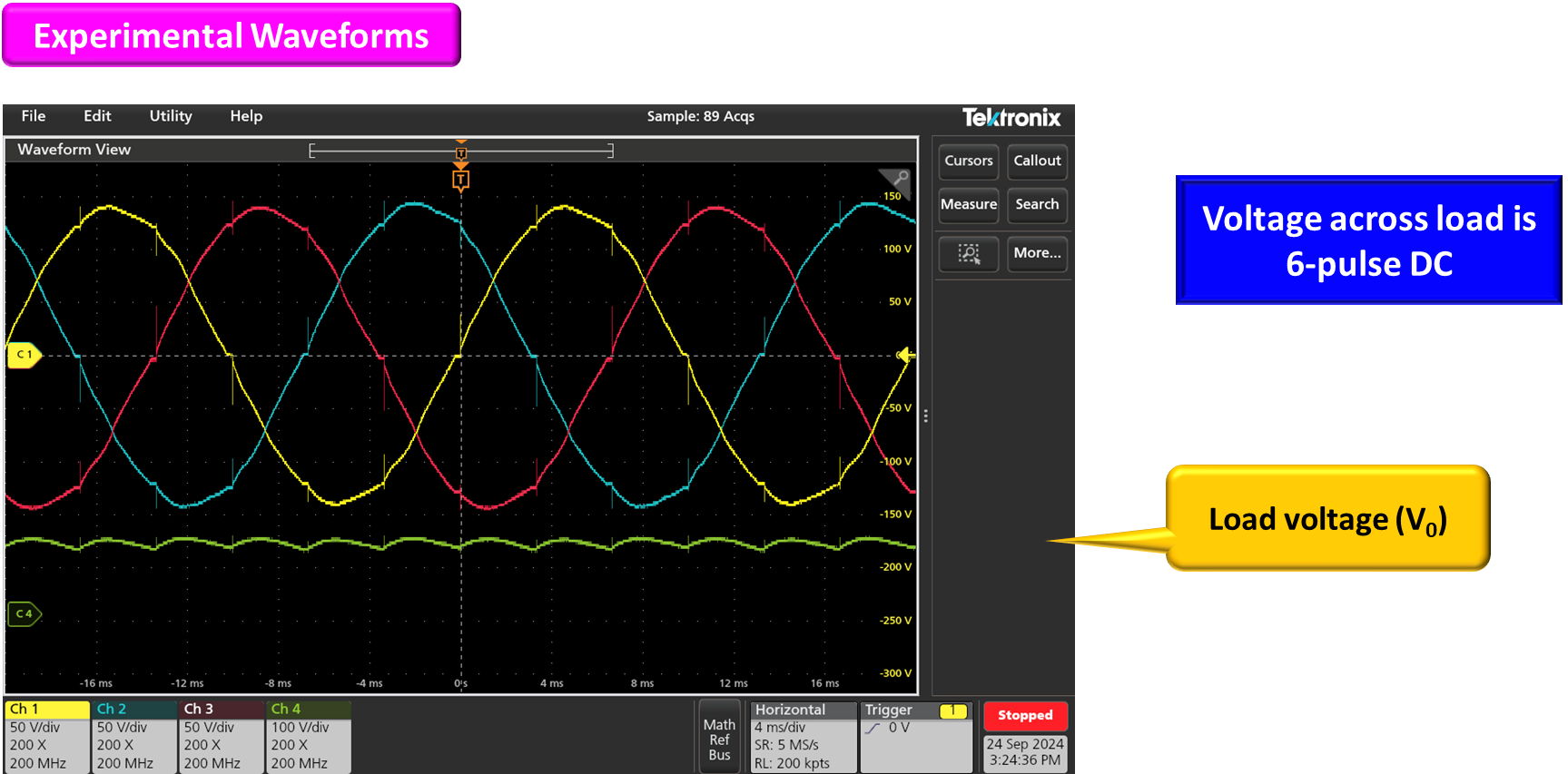Select the C4 channel ground marker
The width and height of the screenshot is (1568, 774).
[x=24, y=614]
